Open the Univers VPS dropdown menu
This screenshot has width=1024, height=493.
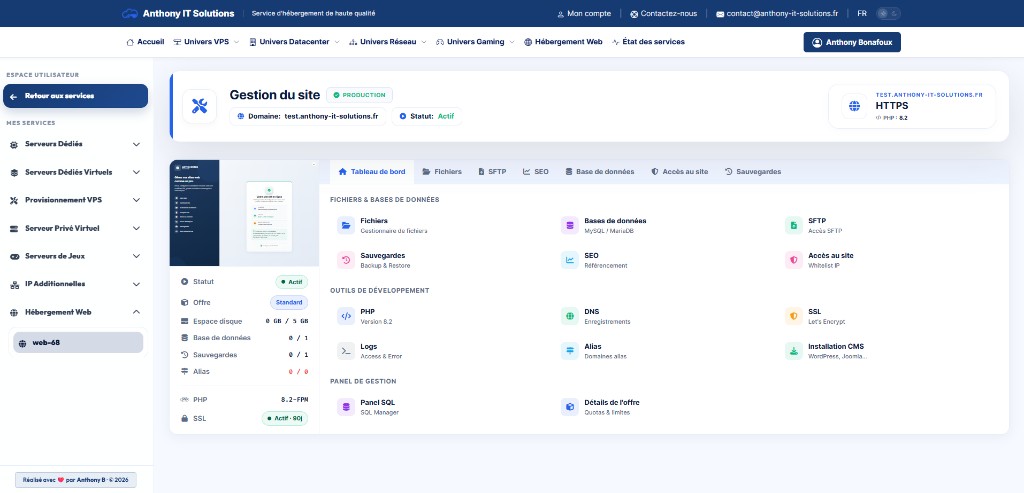206,42
